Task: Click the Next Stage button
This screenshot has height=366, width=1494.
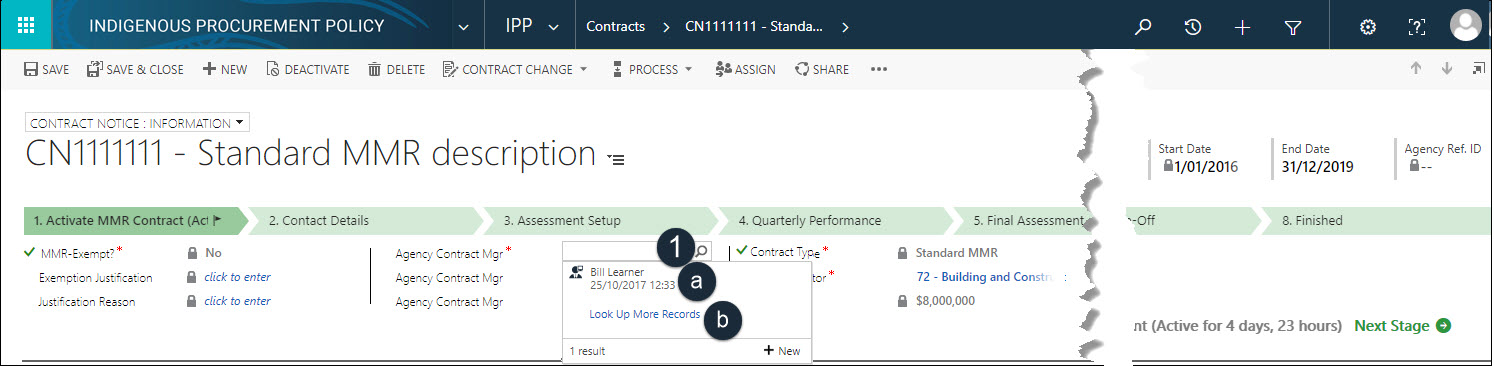Action: [1402, 326]
